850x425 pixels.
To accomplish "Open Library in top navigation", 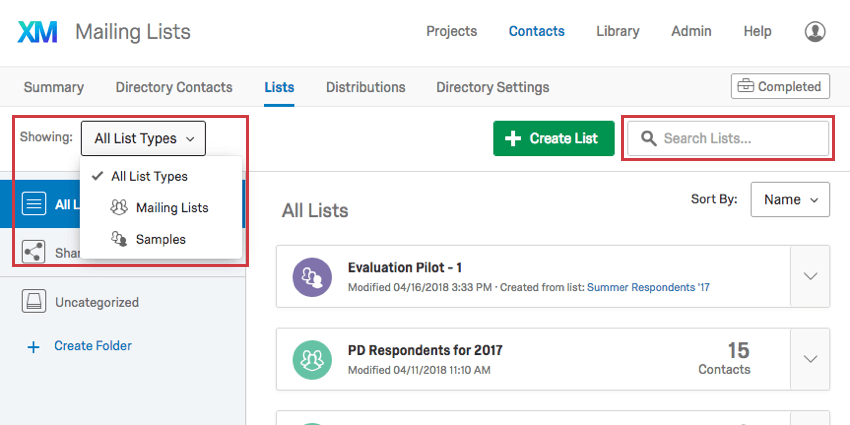I will 618,31.
